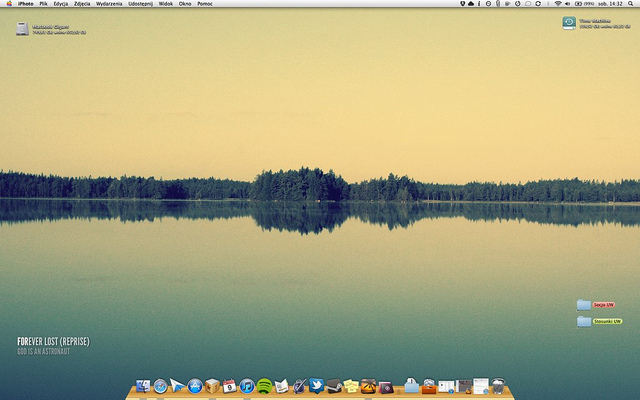This screenshot has width=640, height=400.
Task: Click the shield icon in menu bar
Action: 462,4
